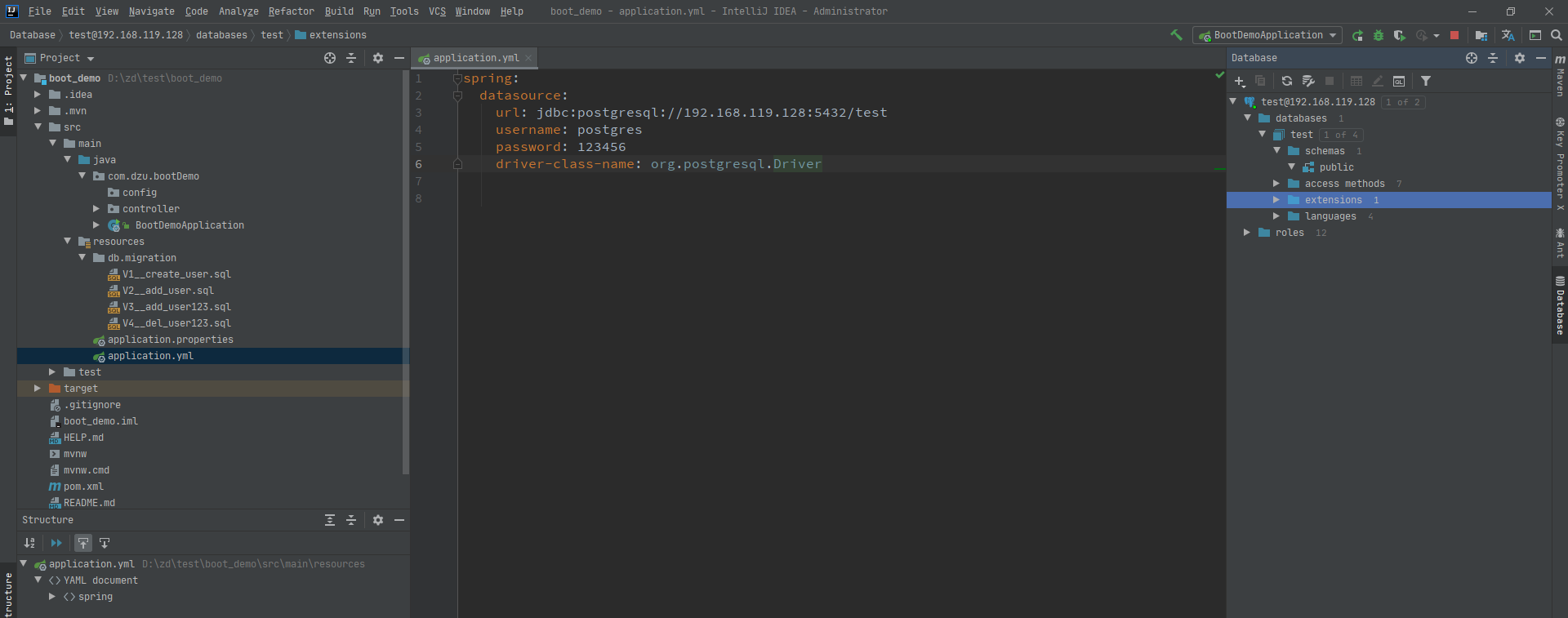
Task: Fold the datasource block in editor gutter
Action: coord(457,96)
